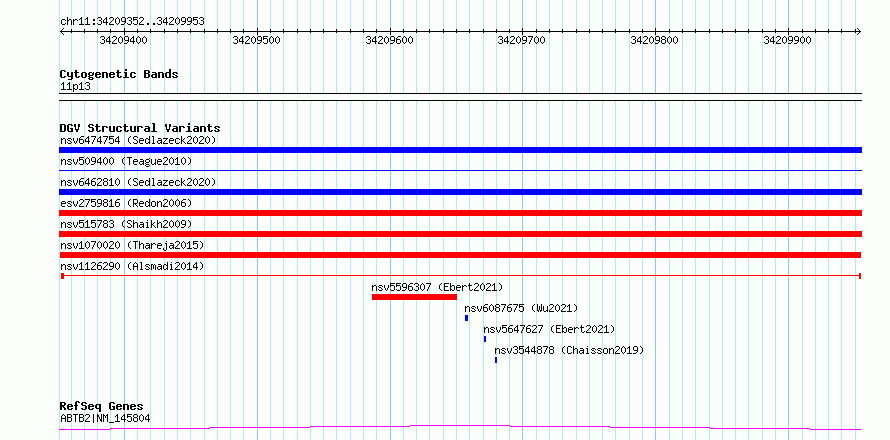Image resolution: width=890 pixels, height=440 pixels.
Task: Click ruler position 34209400
Action: click(123, 40)
